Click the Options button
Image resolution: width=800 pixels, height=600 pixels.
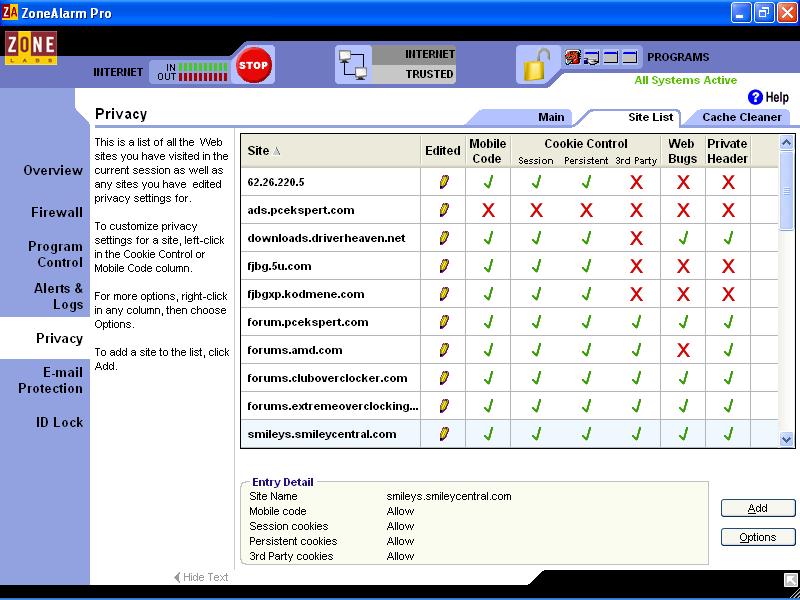[x=757, y=537]
